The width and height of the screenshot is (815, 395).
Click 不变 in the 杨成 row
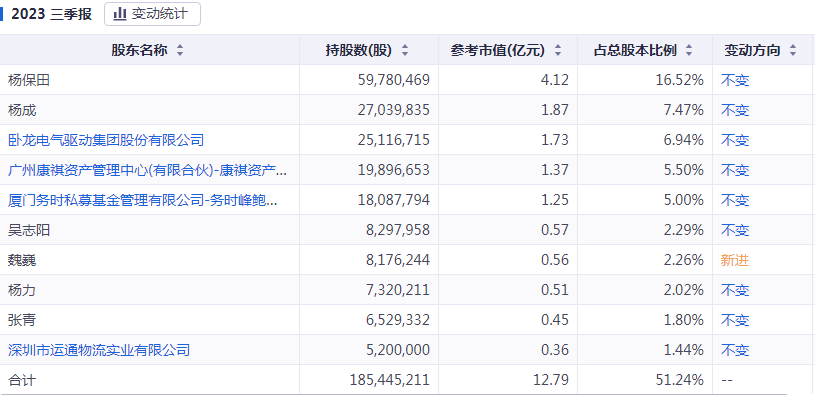pyautogui.click(x=735, y=110)
